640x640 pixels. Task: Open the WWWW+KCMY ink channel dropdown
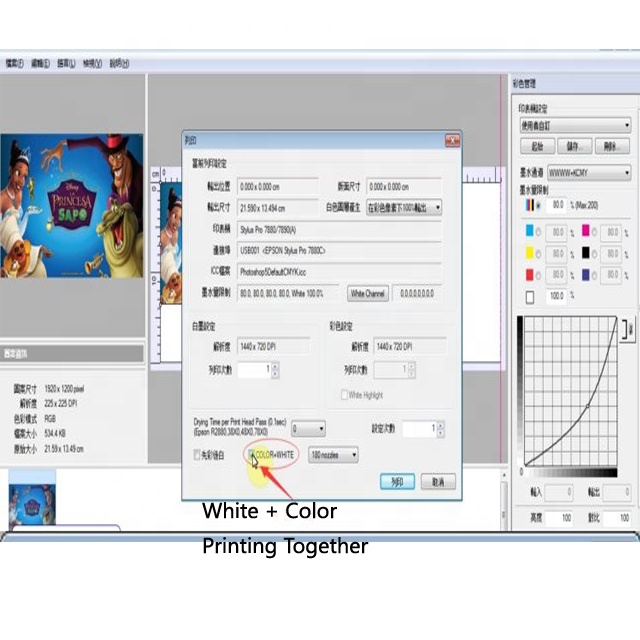589,173
